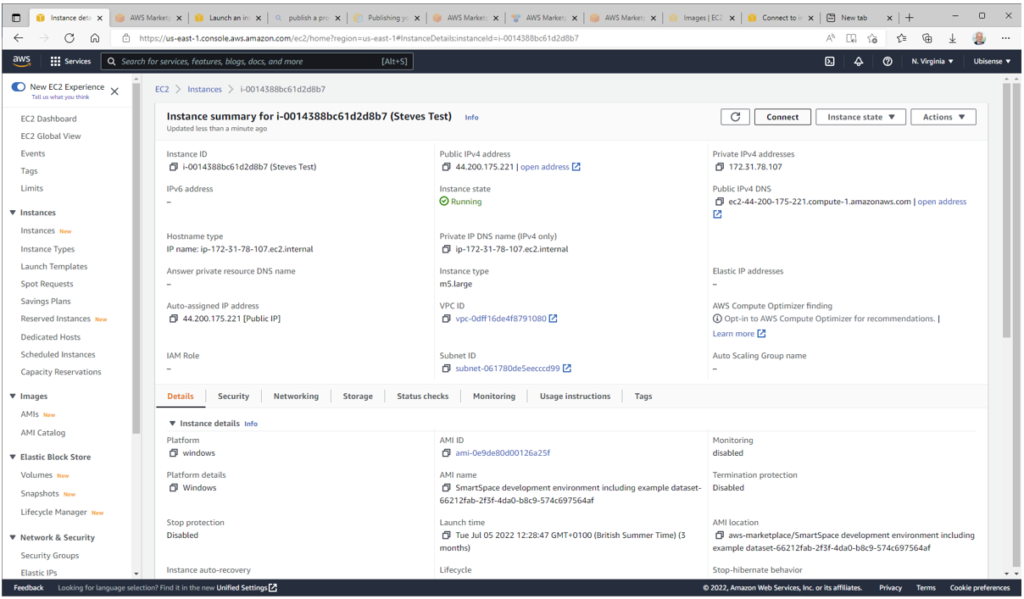Collapse the Images sidebar section
This screenshot has width=1024, height=599.
(x=12, y=397)
